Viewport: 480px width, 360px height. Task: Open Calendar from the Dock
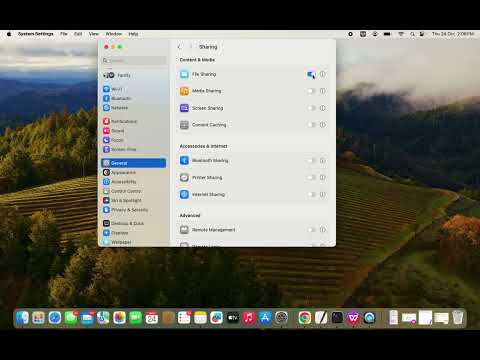[152, 318]
